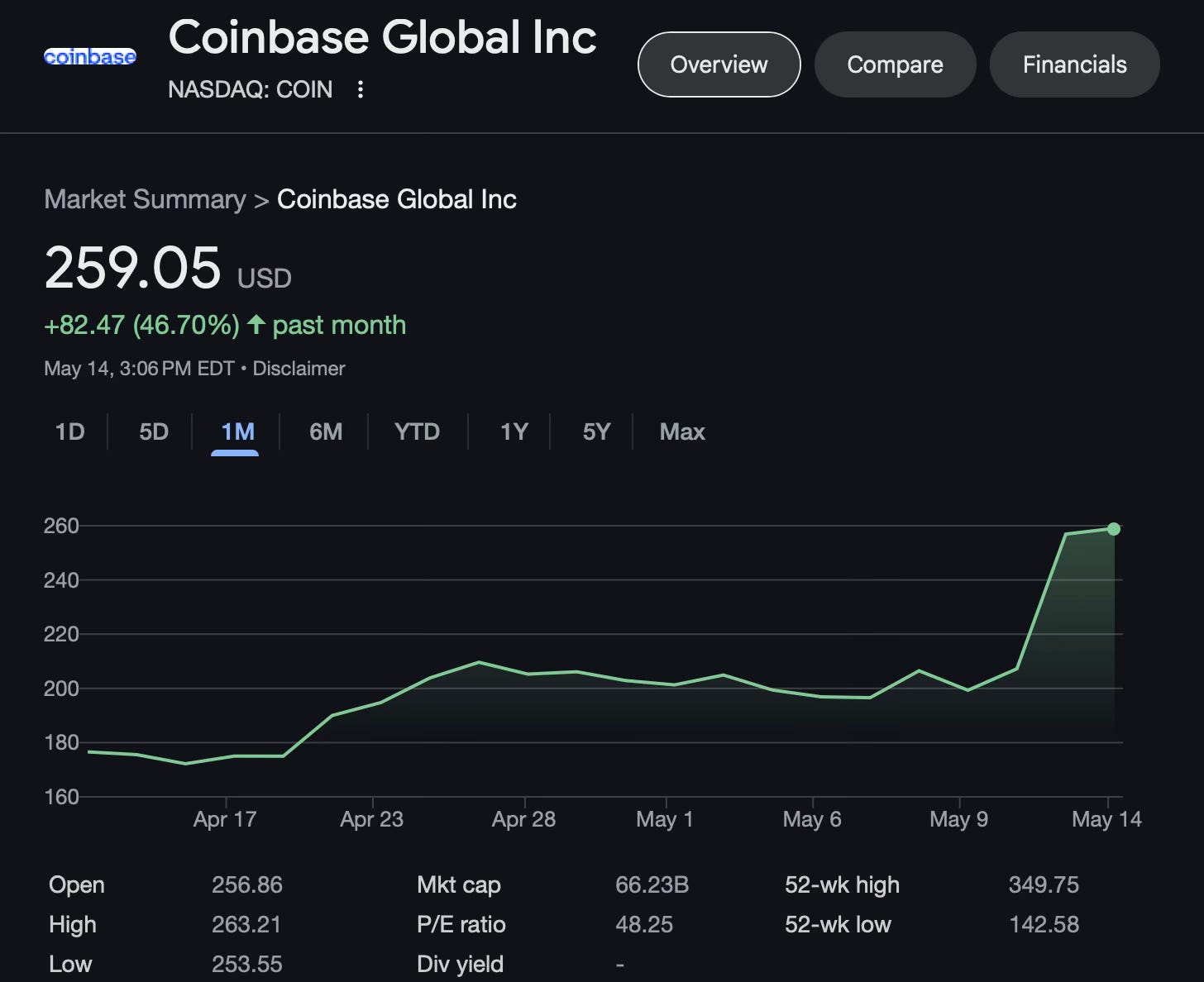Switch chart range to 1Y

(514, 431)
